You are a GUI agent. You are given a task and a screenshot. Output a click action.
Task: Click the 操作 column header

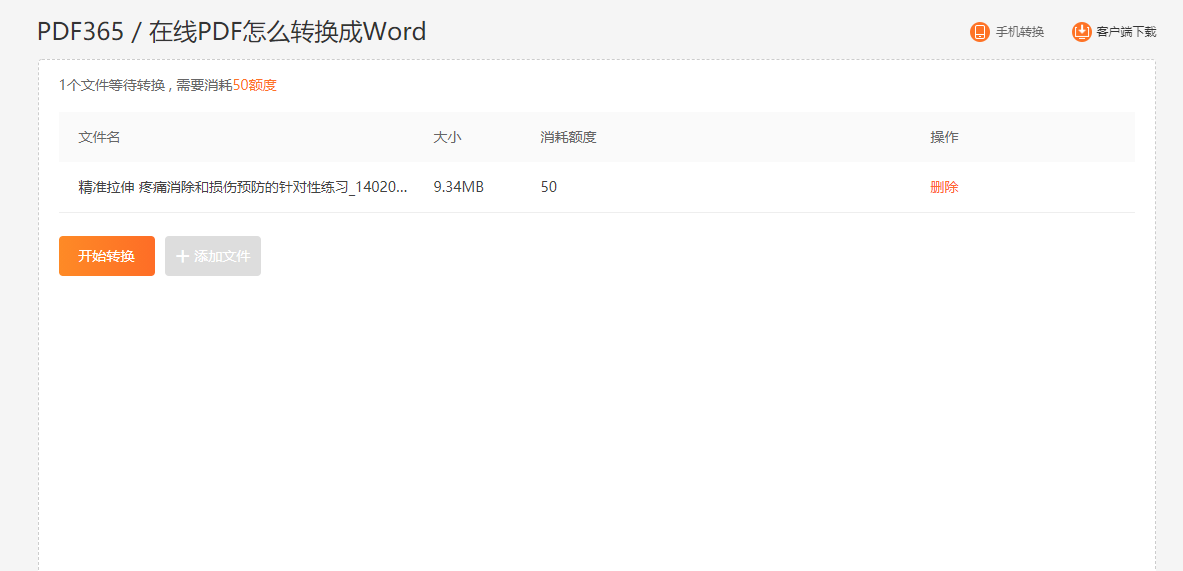click(944, 137)
